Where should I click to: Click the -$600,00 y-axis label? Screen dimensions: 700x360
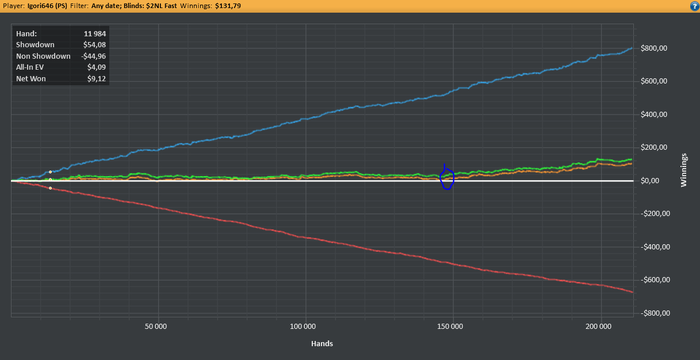[x=656, y=280]
